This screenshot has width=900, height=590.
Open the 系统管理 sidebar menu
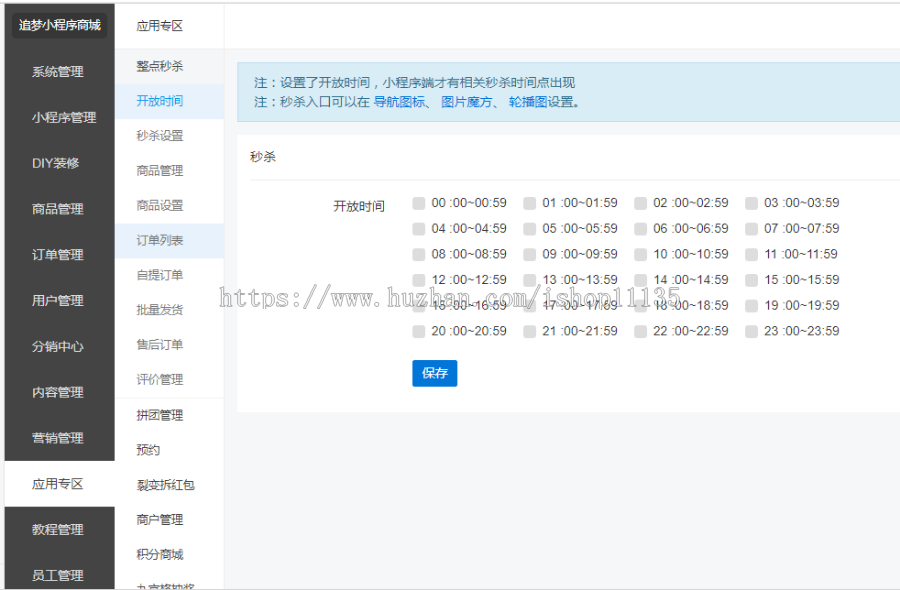click(58, 71)
